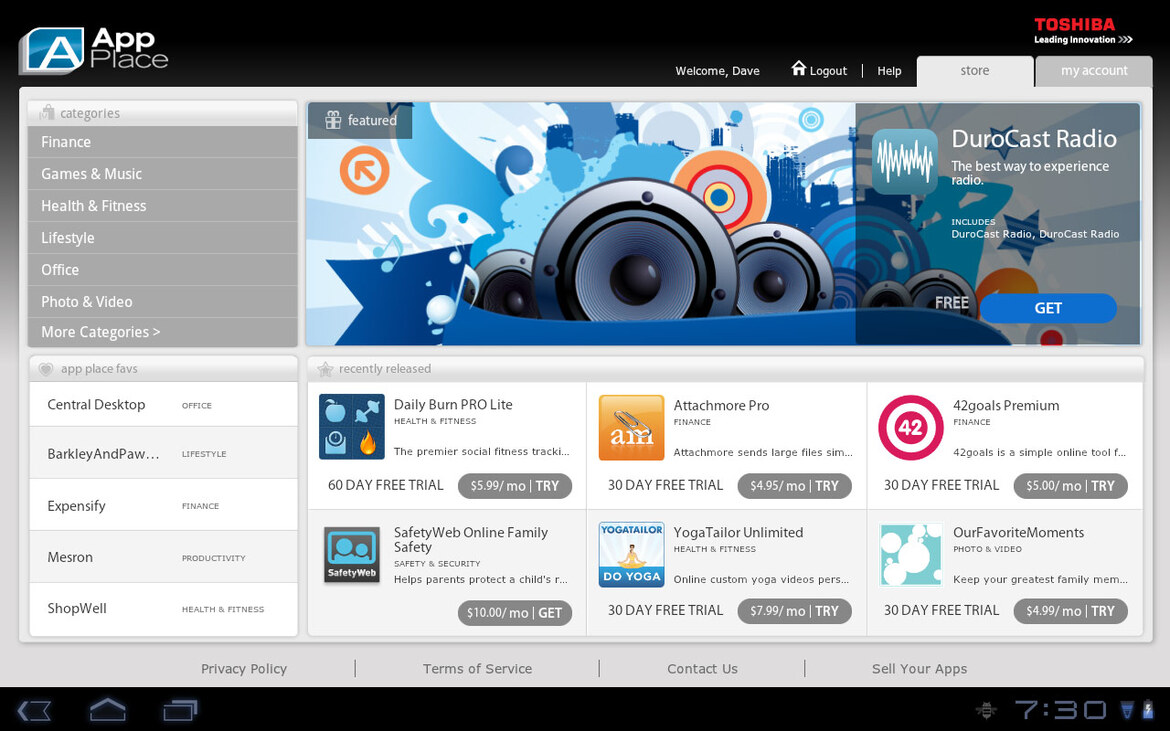1170x731 pixels.
Task: Open Mesron in app place favs
Action: [x=163, y=557]
